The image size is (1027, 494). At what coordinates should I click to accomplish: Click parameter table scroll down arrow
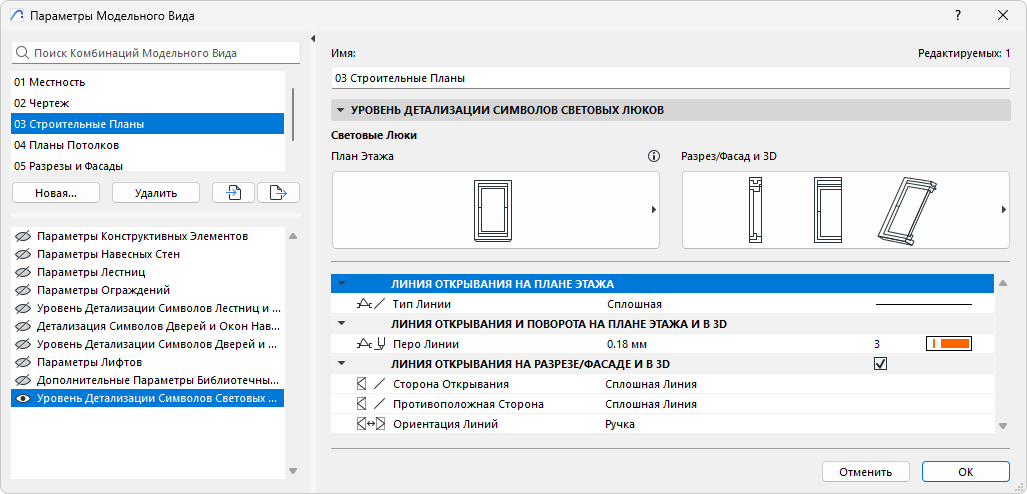[1002, 426]
